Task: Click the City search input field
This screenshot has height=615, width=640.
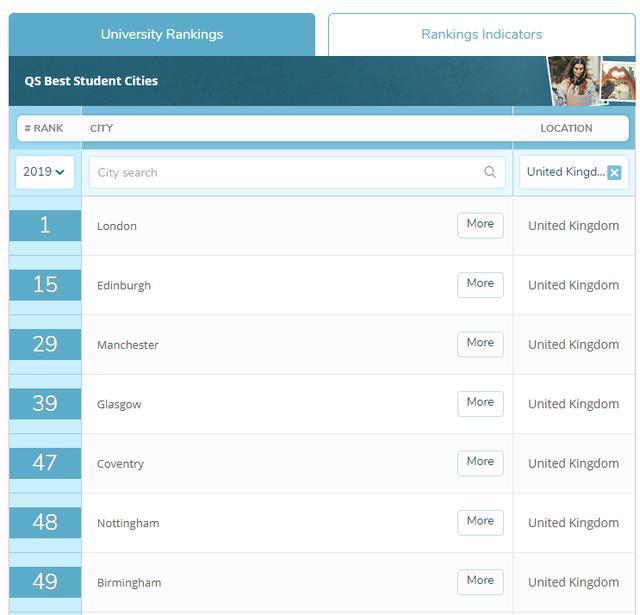Action: pos(297,173)
